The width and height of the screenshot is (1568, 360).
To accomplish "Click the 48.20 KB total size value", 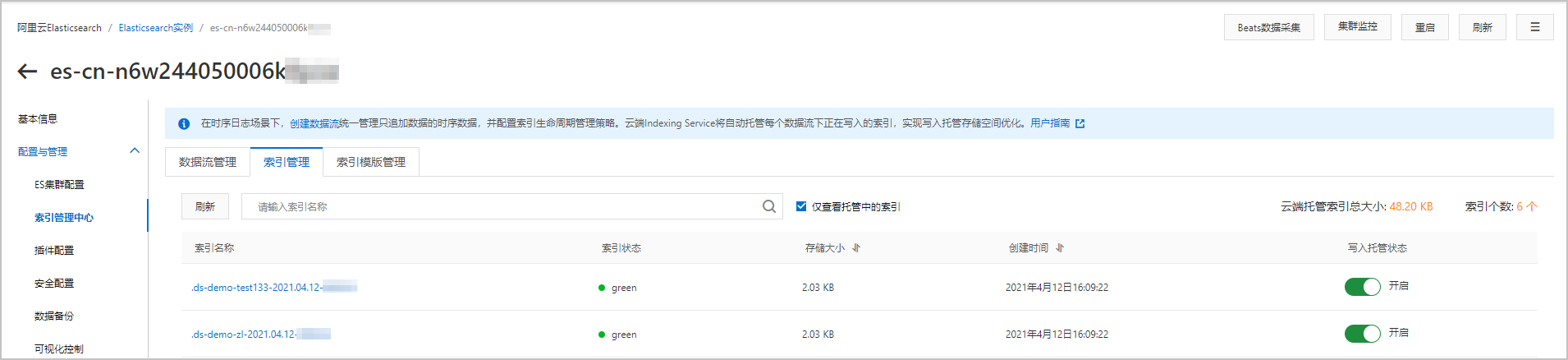I will (x=1411, y=206).
